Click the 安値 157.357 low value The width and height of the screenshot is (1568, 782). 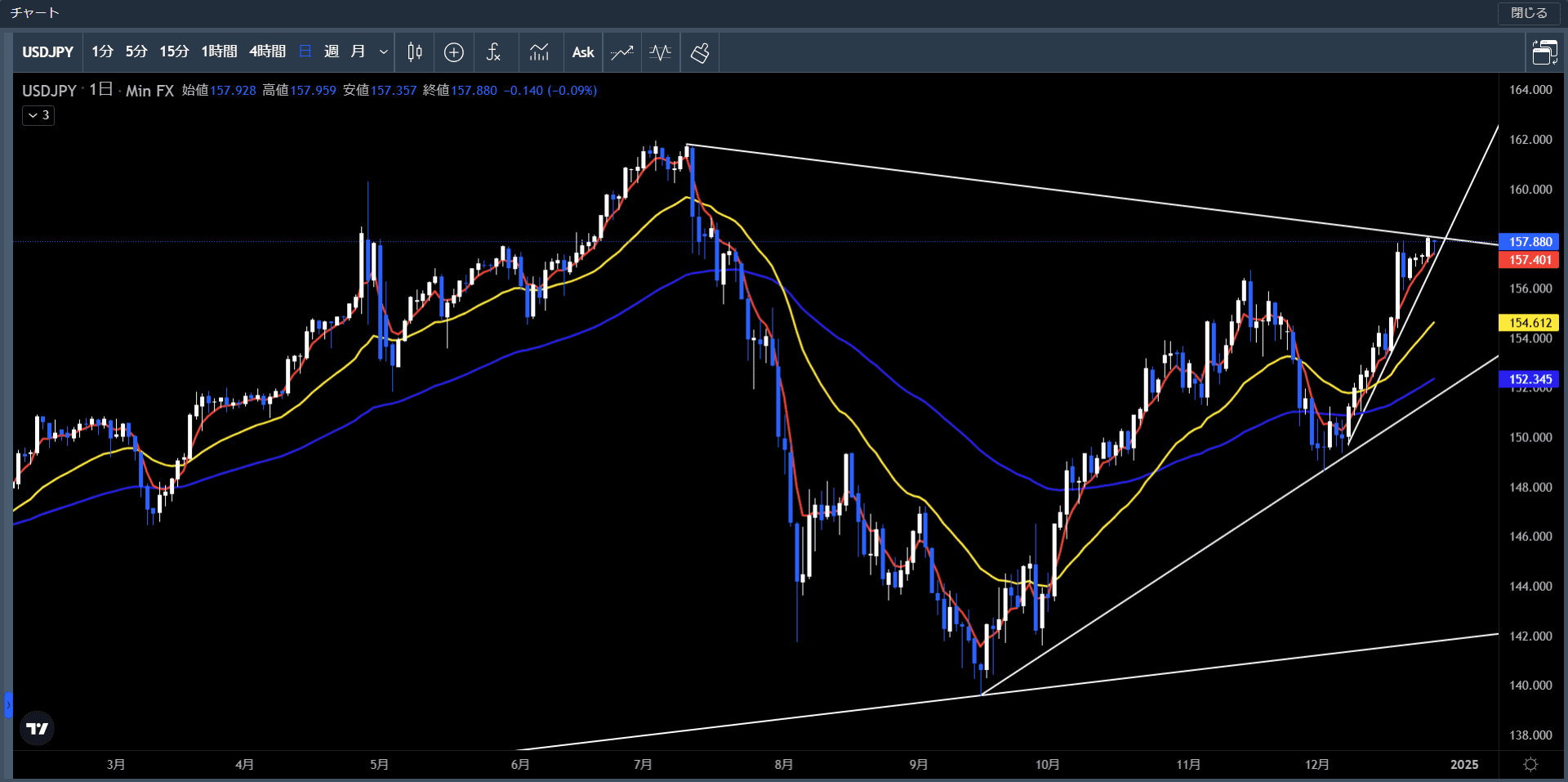click(380, 90)
